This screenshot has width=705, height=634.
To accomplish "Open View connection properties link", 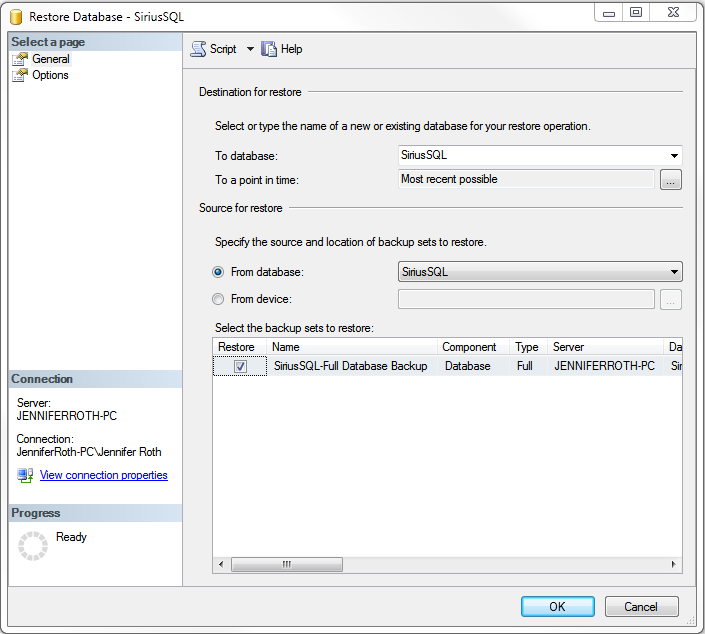I will (103, 475).
